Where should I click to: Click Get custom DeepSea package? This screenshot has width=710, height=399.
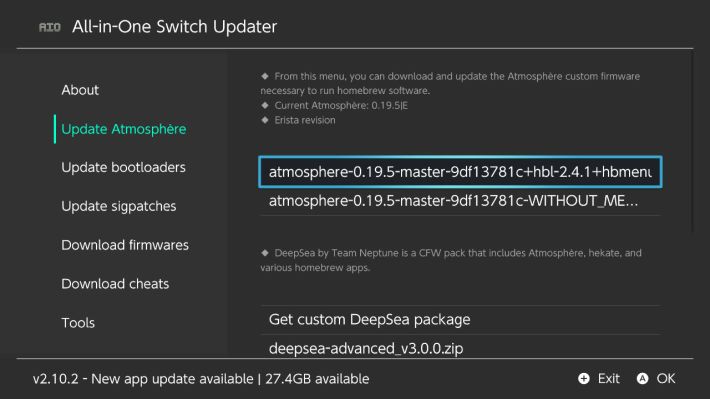(x=460, y=320)
